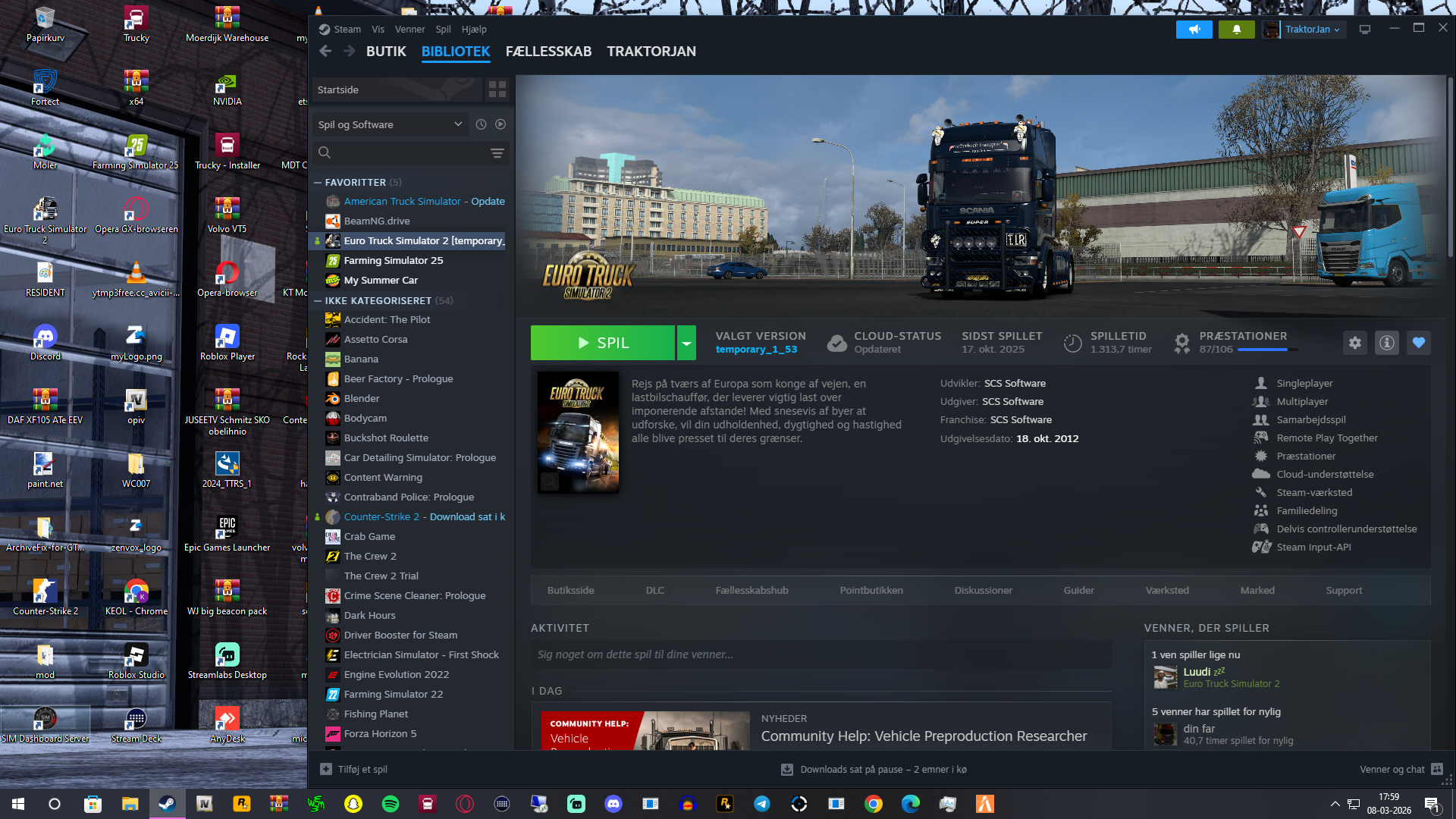Switch to the FÆLLESSKAB tab
Screen dimensions: 1456x819
pos(548,52)
